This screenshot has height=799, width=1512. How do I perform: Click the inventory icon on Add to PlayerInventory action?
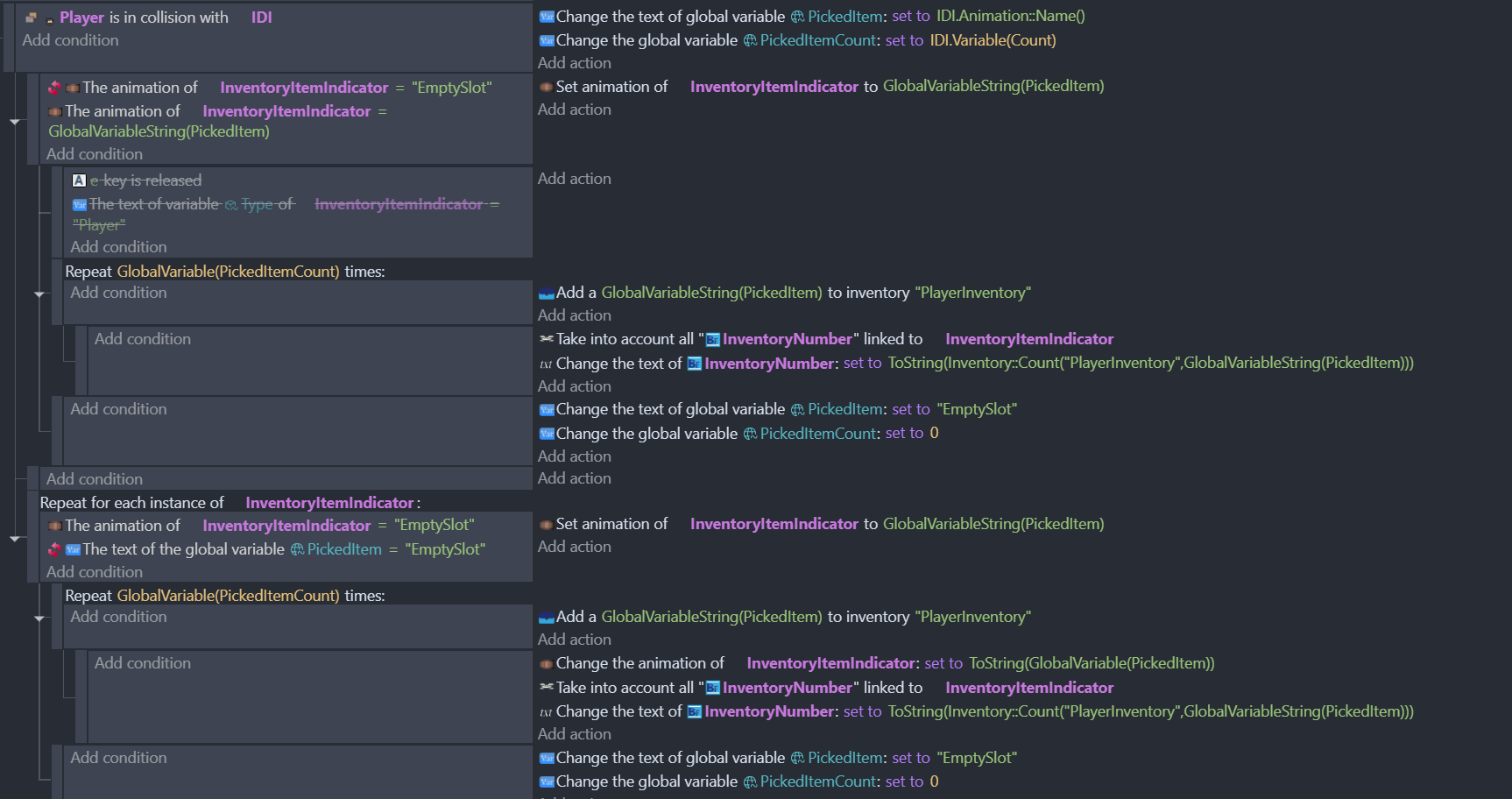click(548, 292)
